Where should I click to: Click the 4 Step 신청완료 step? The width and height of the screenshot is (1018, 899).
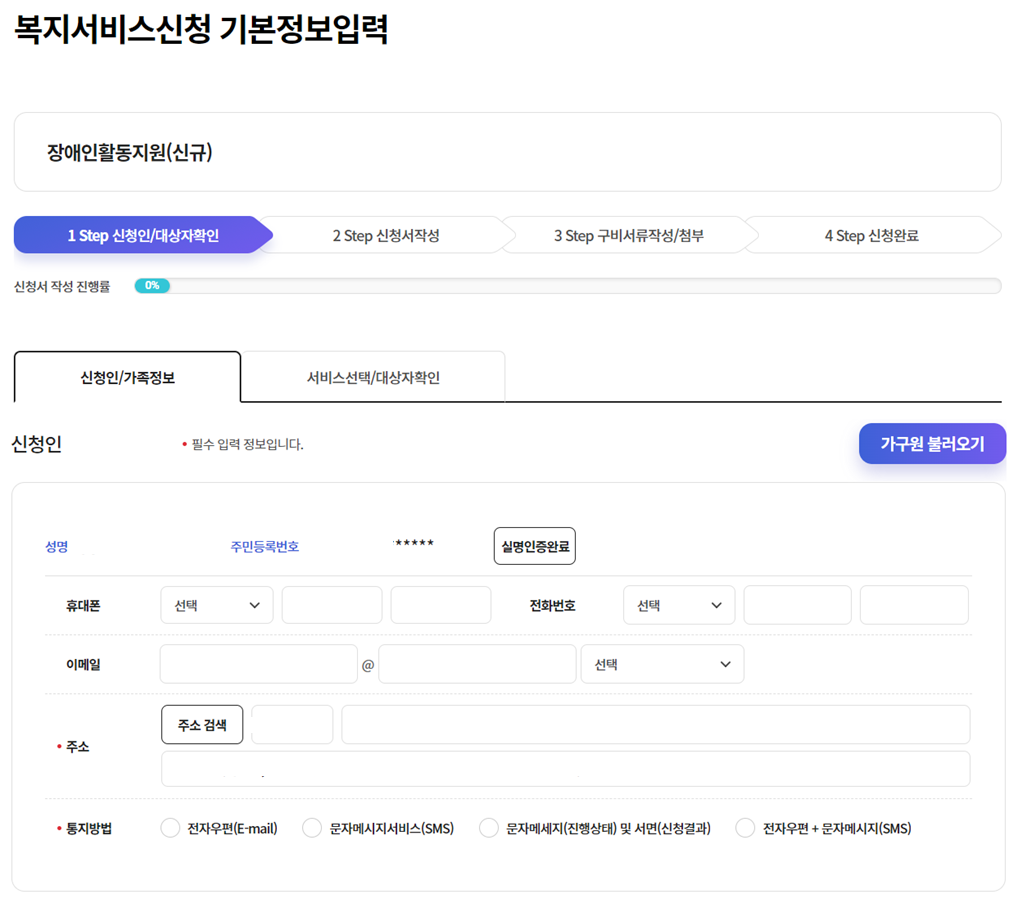click(x=870, y=235)
